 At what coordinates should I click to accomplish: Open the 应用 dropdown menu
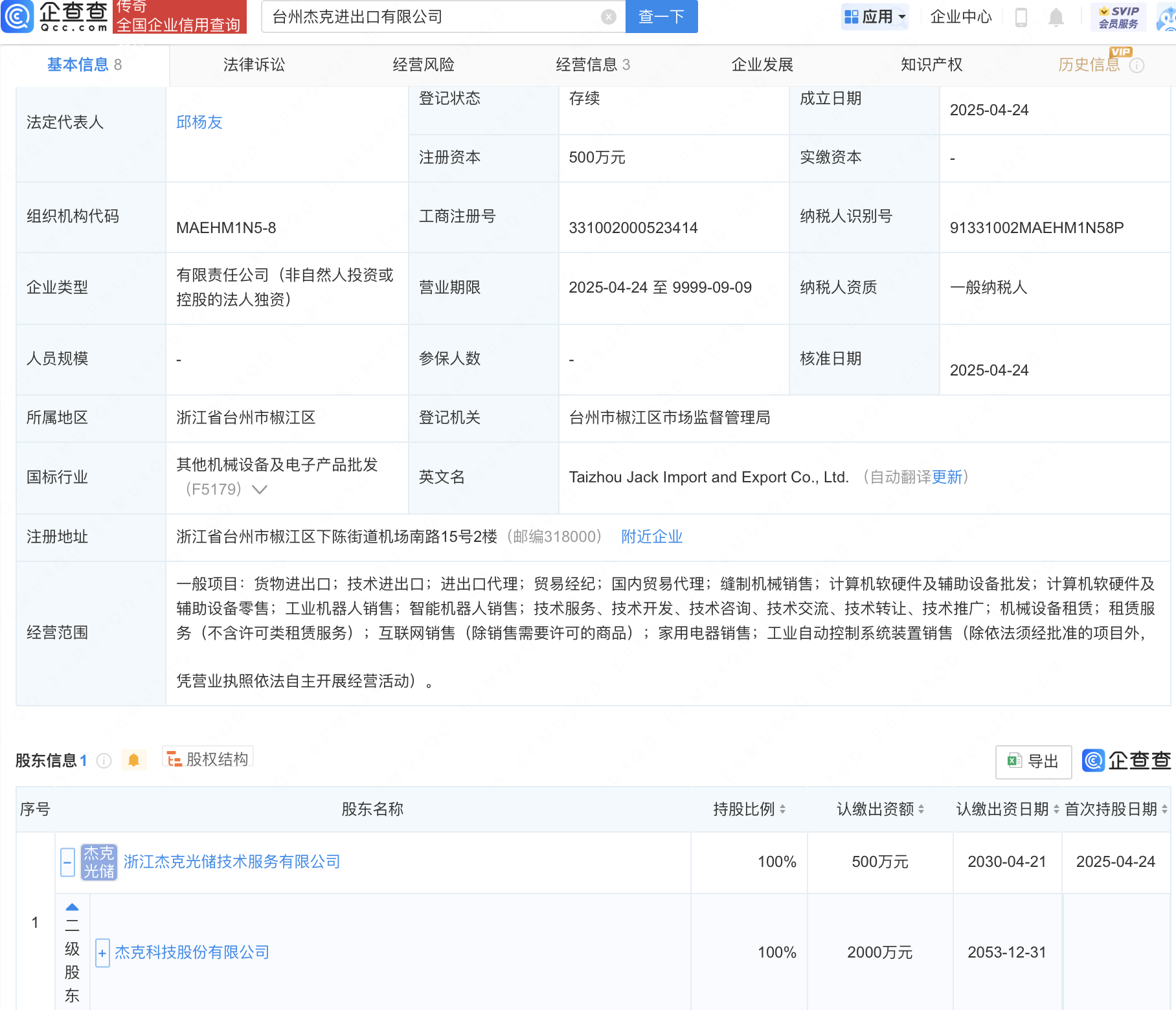876,17
